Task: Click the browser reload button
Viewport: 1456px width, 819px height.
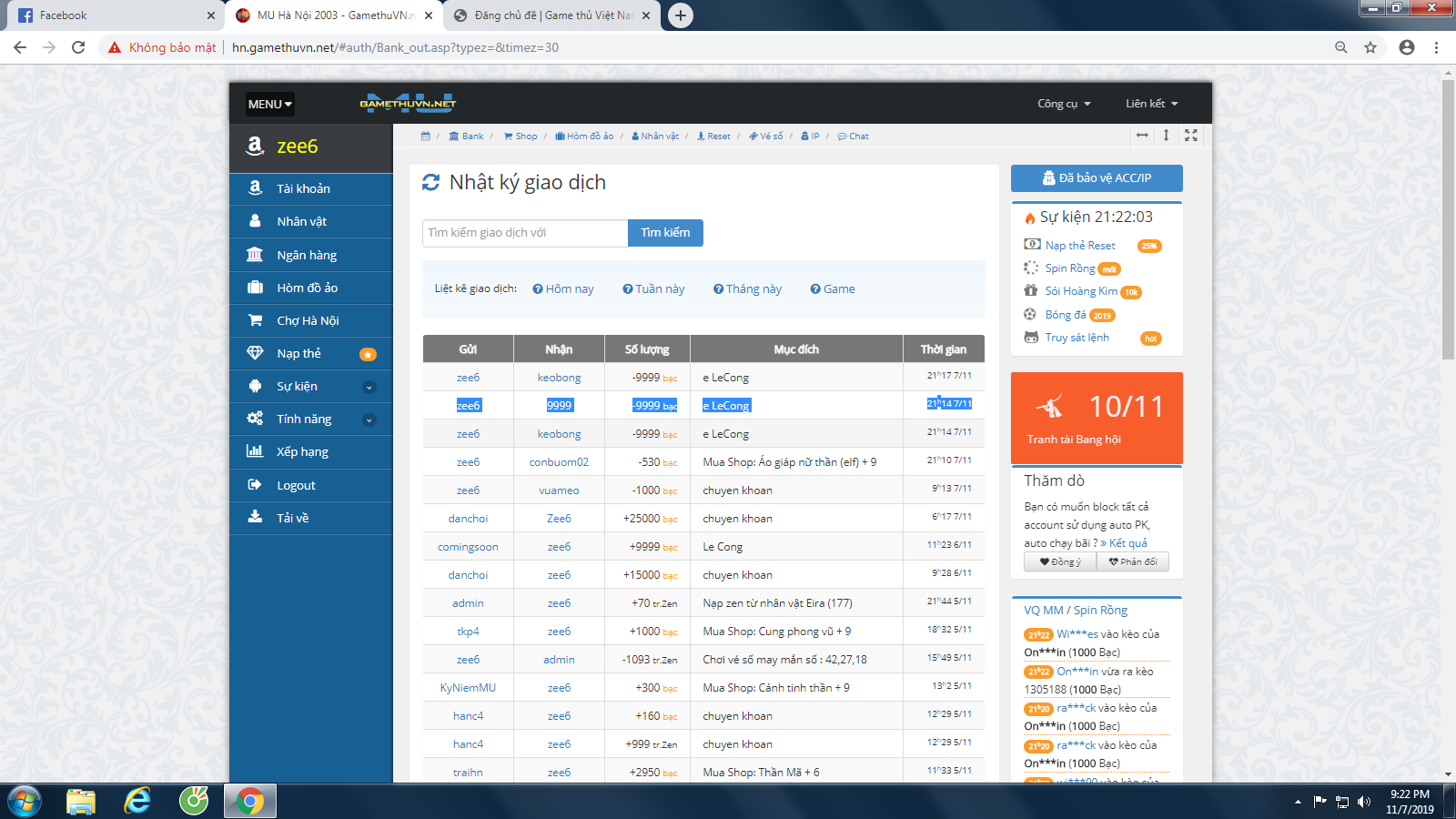Action: coord(78,47)
